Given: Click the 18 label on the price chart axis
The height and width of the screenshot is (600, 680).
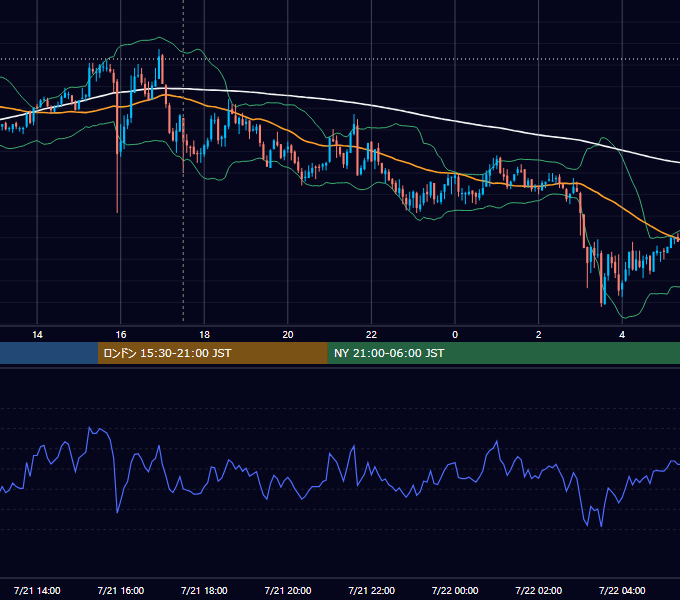Looking at the screenshot, I should coord(204,335).
